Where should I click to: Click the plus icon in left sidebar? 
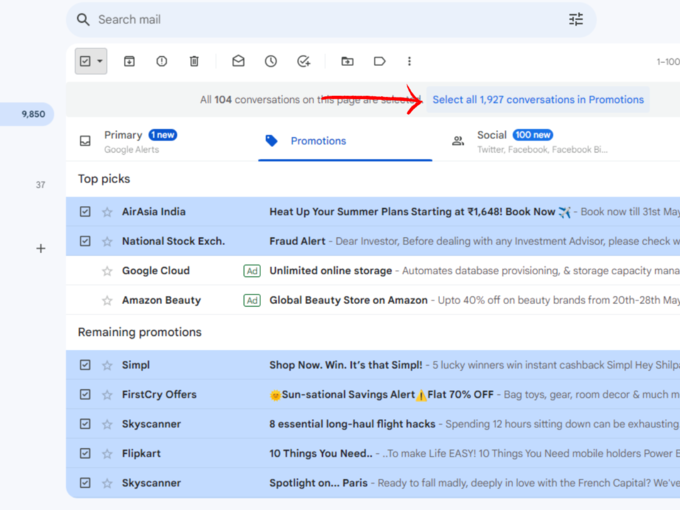click(41, 248)
